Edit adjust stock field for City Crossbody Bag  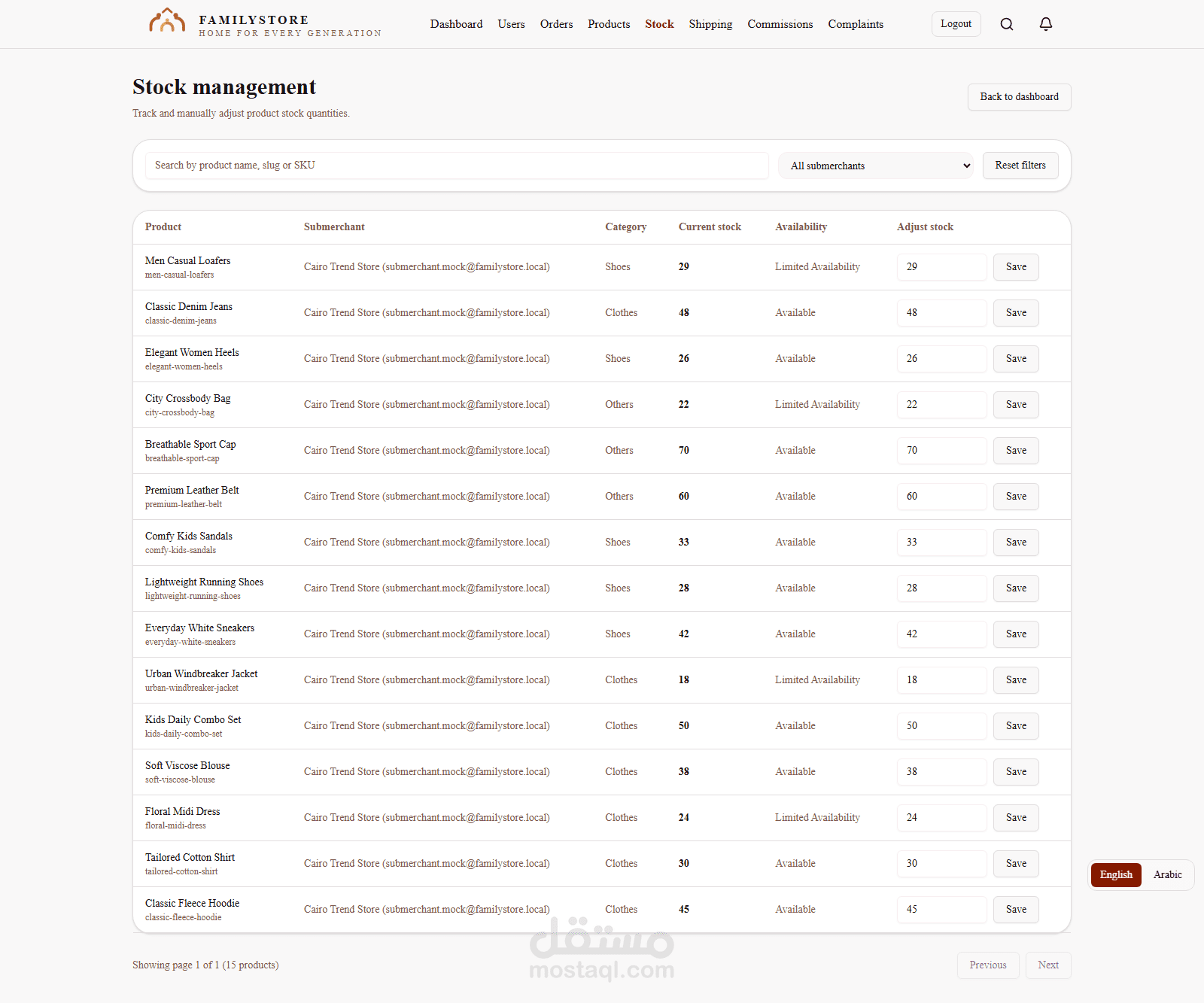[941, 405]
